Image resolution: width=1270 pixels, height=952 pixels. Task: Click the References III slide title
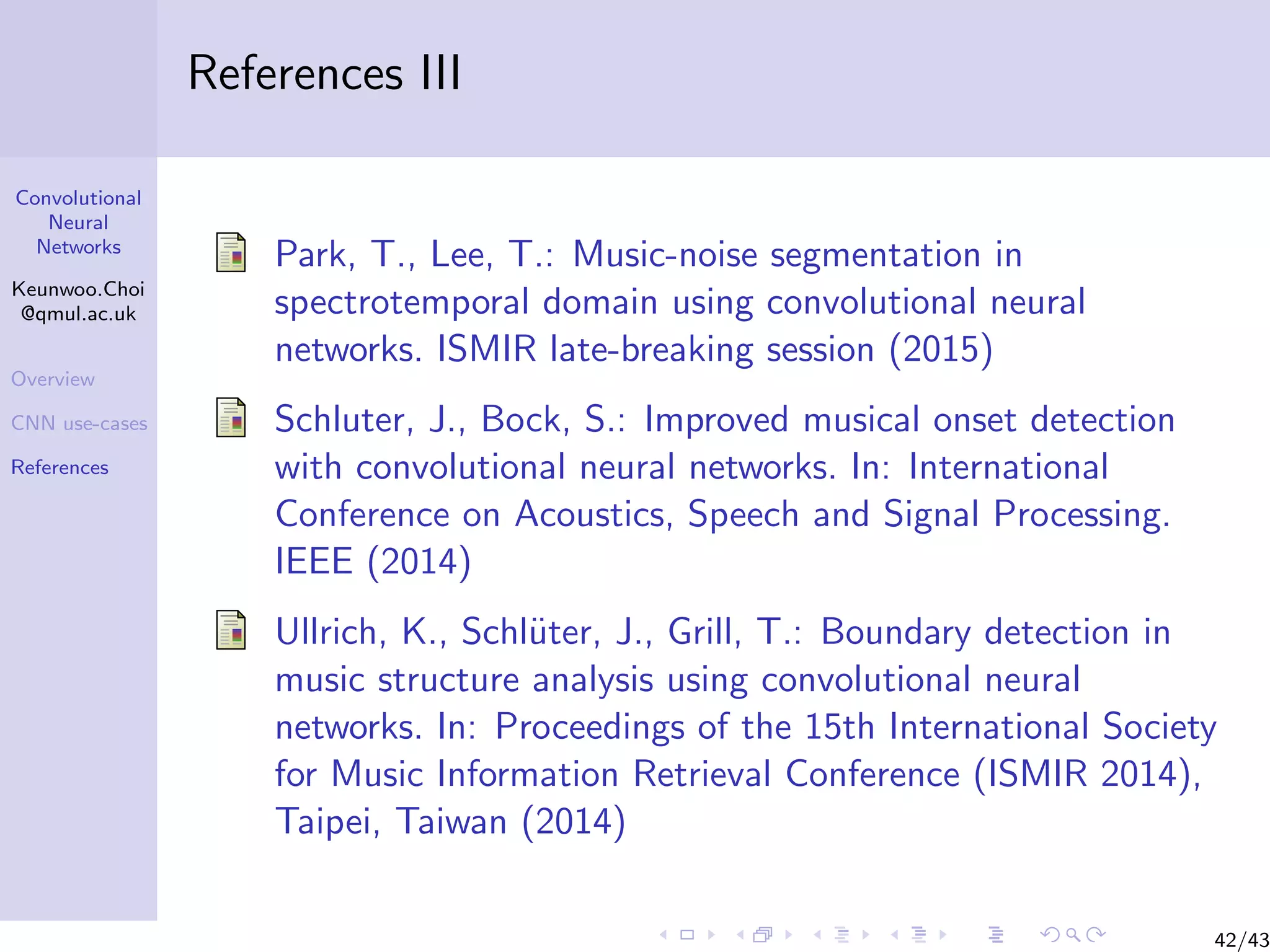pyautogui.click(x=324, y=73)
